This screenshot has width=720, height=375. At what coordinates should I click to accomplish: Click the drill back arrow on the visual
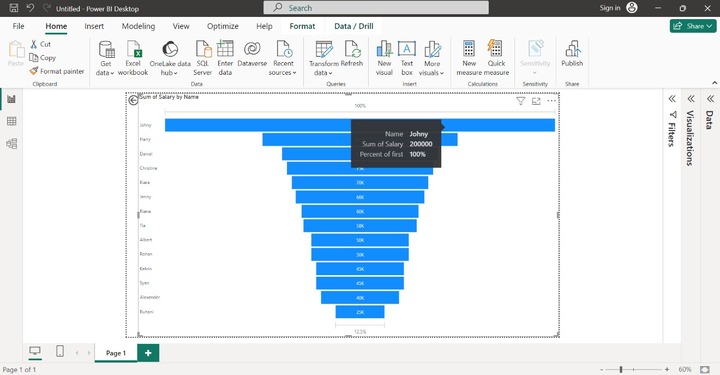tap(133, 100)
